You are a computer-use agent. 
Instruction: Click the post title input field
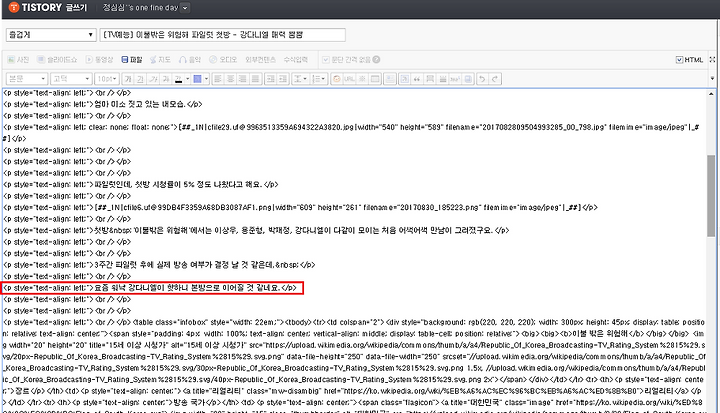pos(223,34)
